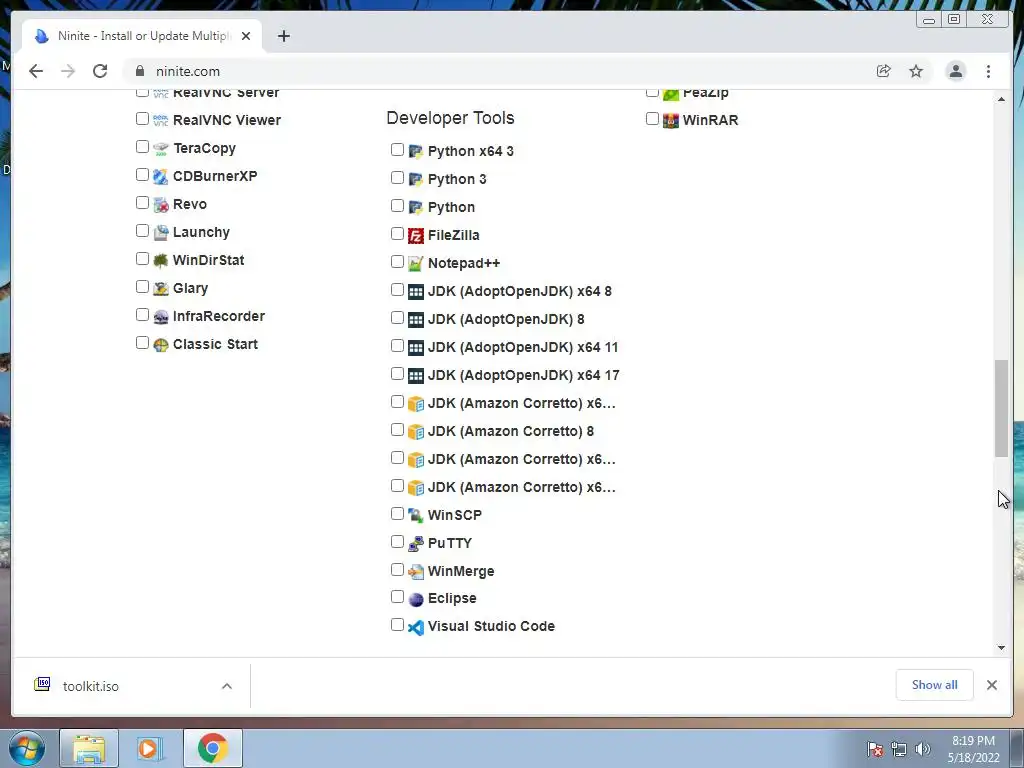The height and width of the screenshot is (768, 1024).
Task: Click the Python x64 3 icon
Action: [x=415, y=152]
